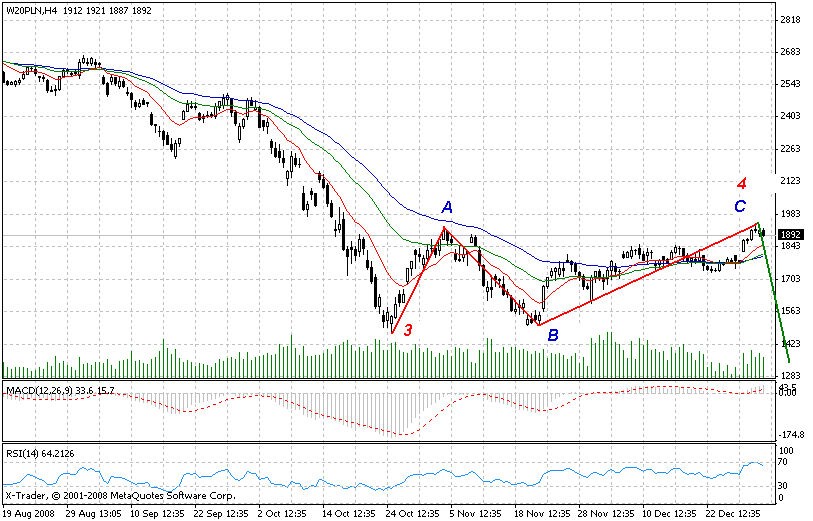Click the 2 Oct 12:35 date label
Viewport: 813px width, 521px height.
click(283, 514)
